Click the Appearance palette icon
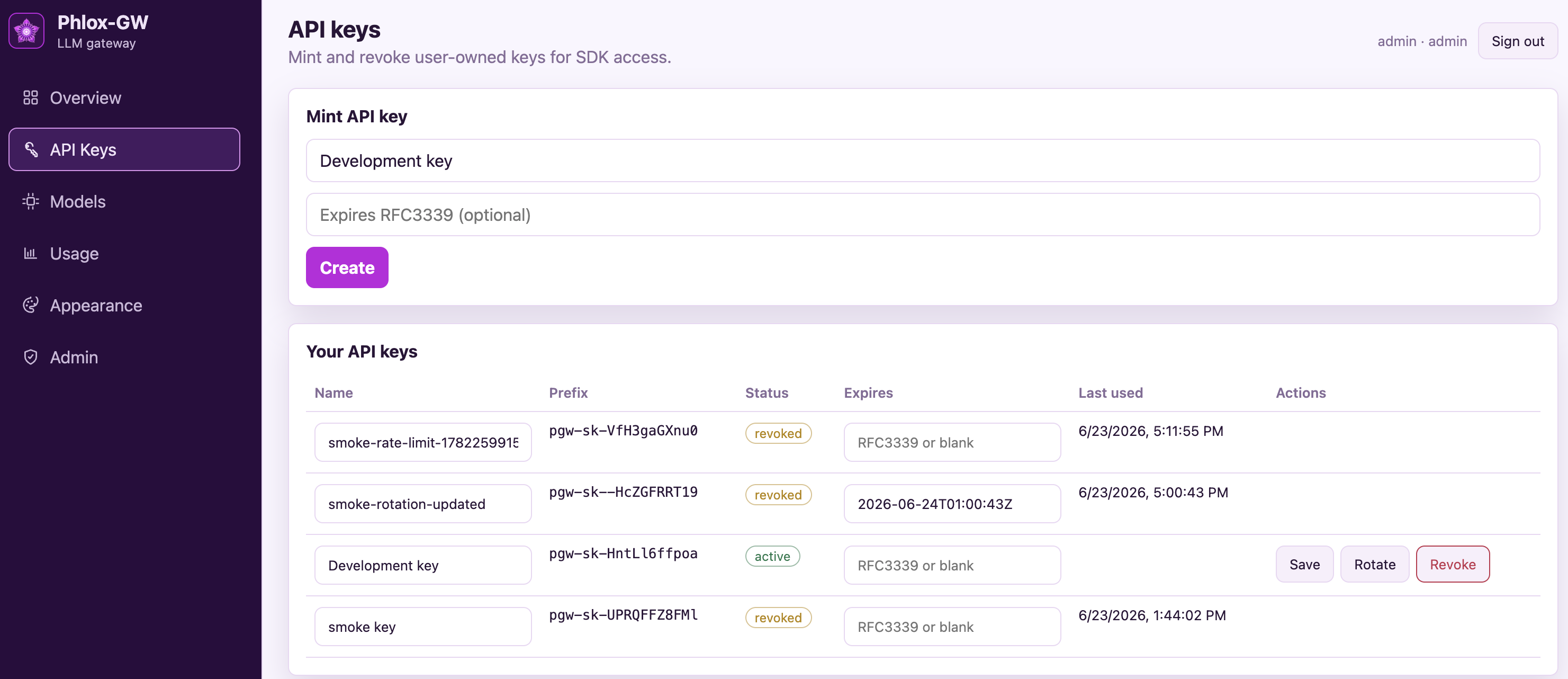The image size is (1568, 679). pyautogui.click(x=30, y=305)
